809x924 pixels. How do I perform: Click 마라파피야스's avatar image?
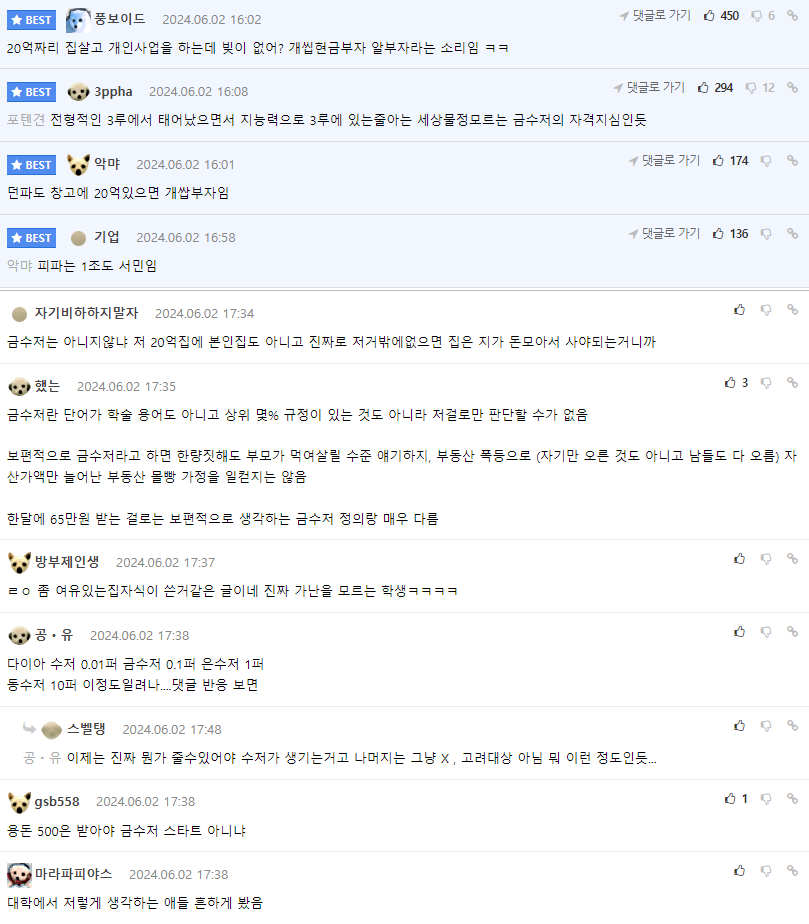pyautogui.click(x=19, y=874)
